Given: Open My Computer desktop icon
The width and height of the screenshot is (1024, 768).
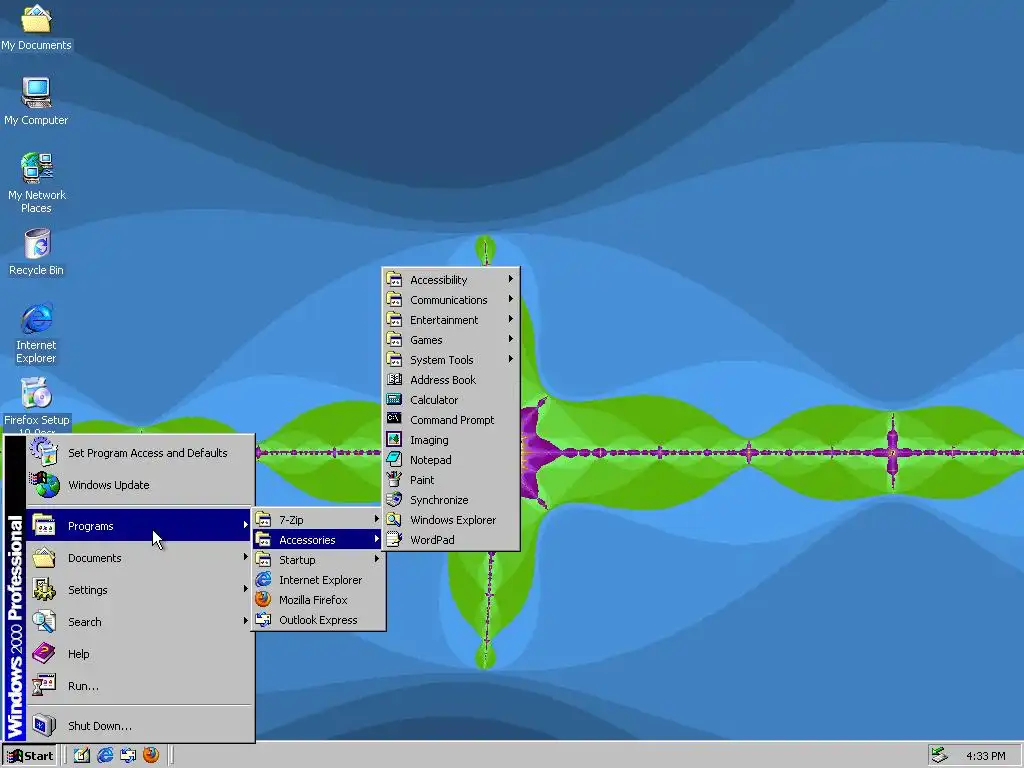Looking at the screenshot, I should (x=36, y=101).
